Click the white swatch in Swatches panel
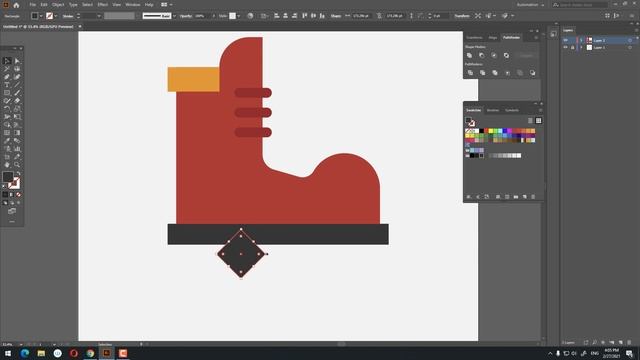Screen dimensions: 640x360 (x=477, y=131)
